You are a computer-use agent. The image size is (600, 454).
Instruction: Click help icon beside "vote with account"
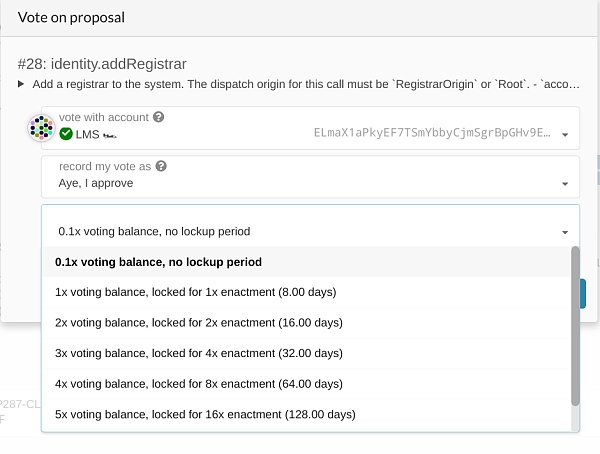pos(158,117)
